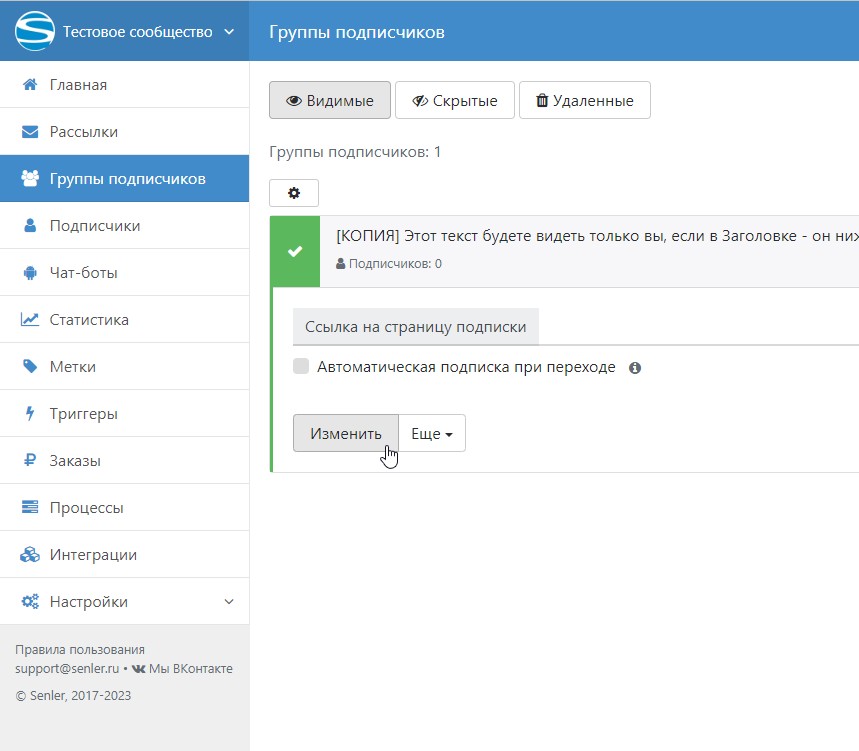Image resolution: width=859 pixels, height=751 pixels.
Task: Open the Еще dropdown menu
Action: [432, 434]
